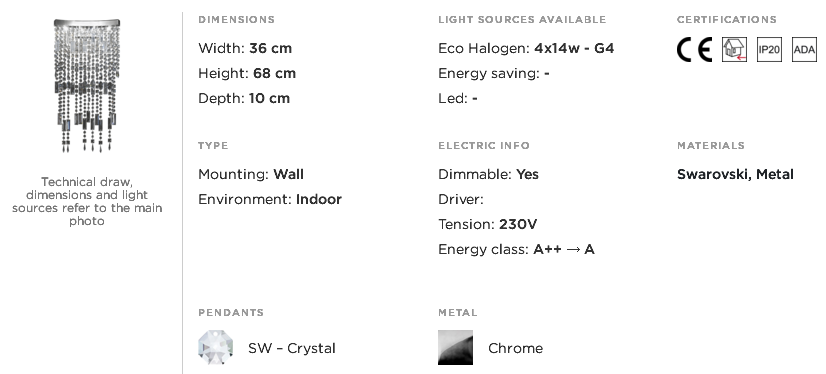Screen dimensions: 826x374
Task: Click the Width 36 cm dimension
Action: click(x=245, y=48)
